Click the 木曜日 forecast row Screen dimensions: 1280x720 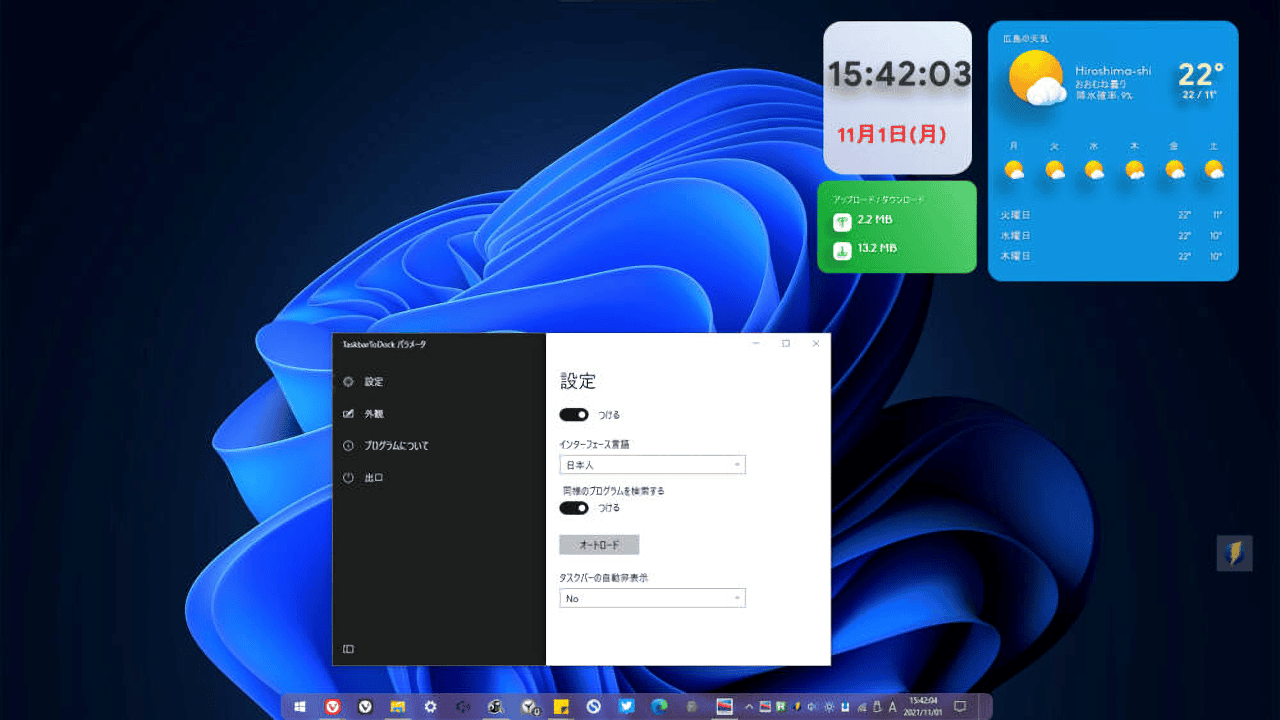pyautogui.click(x=1113, y=256)
